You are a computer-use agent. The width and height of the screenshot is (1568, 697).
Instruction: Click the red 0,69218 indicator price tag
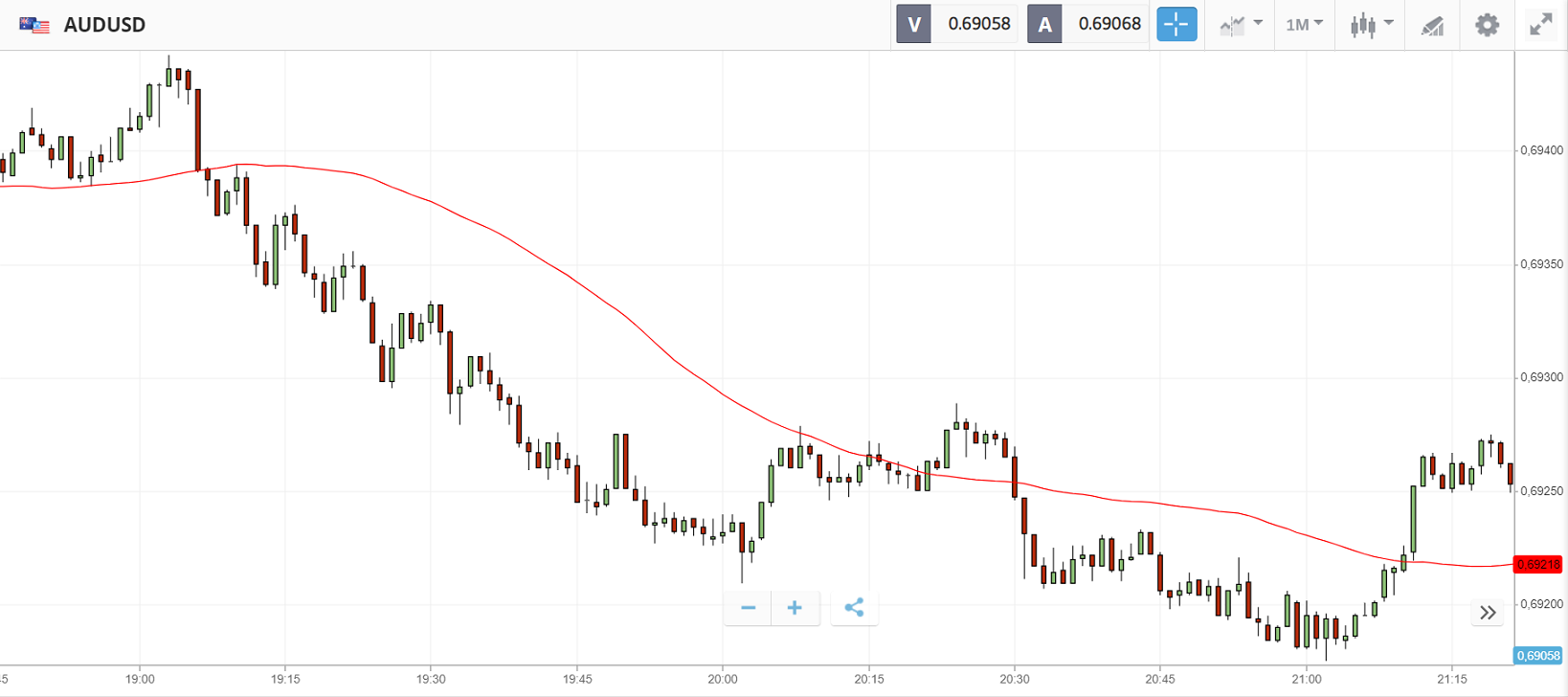[1537, 565]
